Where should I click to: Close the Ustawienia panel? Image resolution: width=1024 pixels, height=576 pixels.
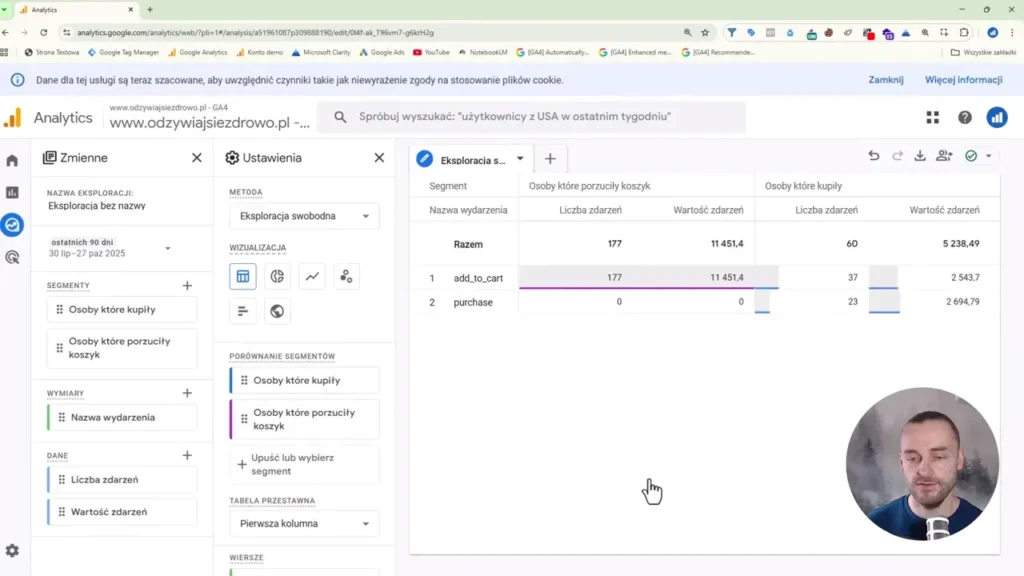tap(379, 158)
